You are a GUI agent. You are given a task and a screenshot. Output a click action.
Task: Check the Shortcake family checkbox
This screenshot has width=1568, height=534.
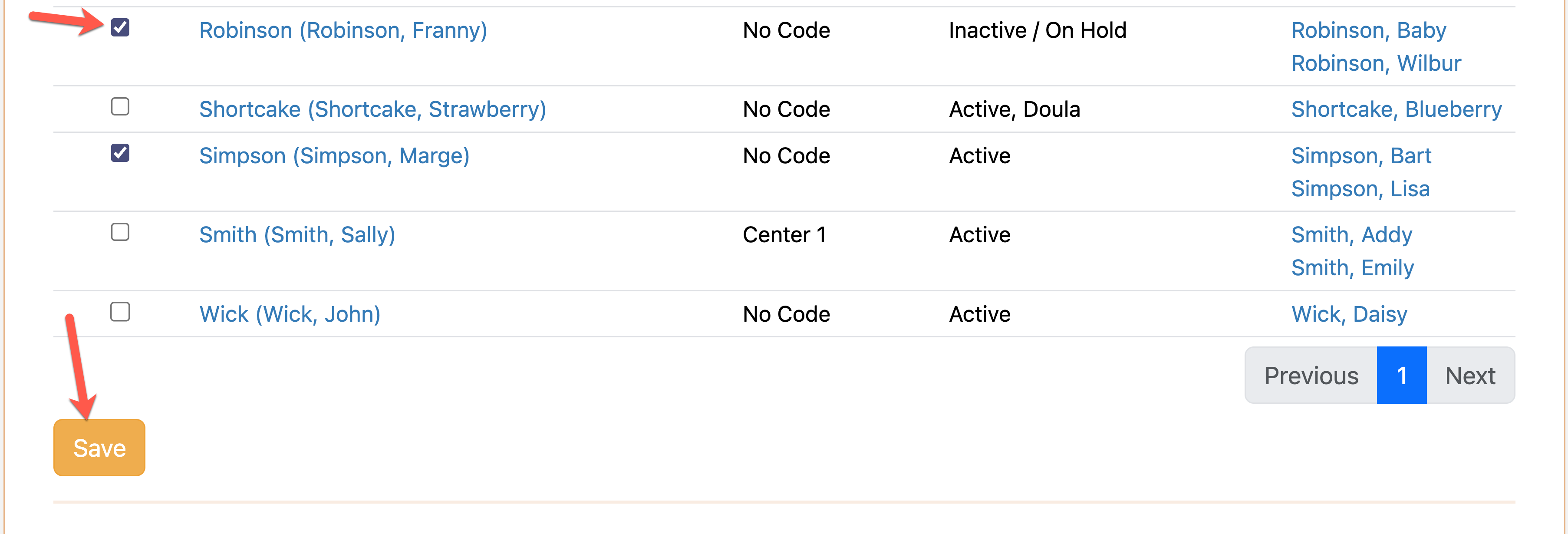point(120,106)
